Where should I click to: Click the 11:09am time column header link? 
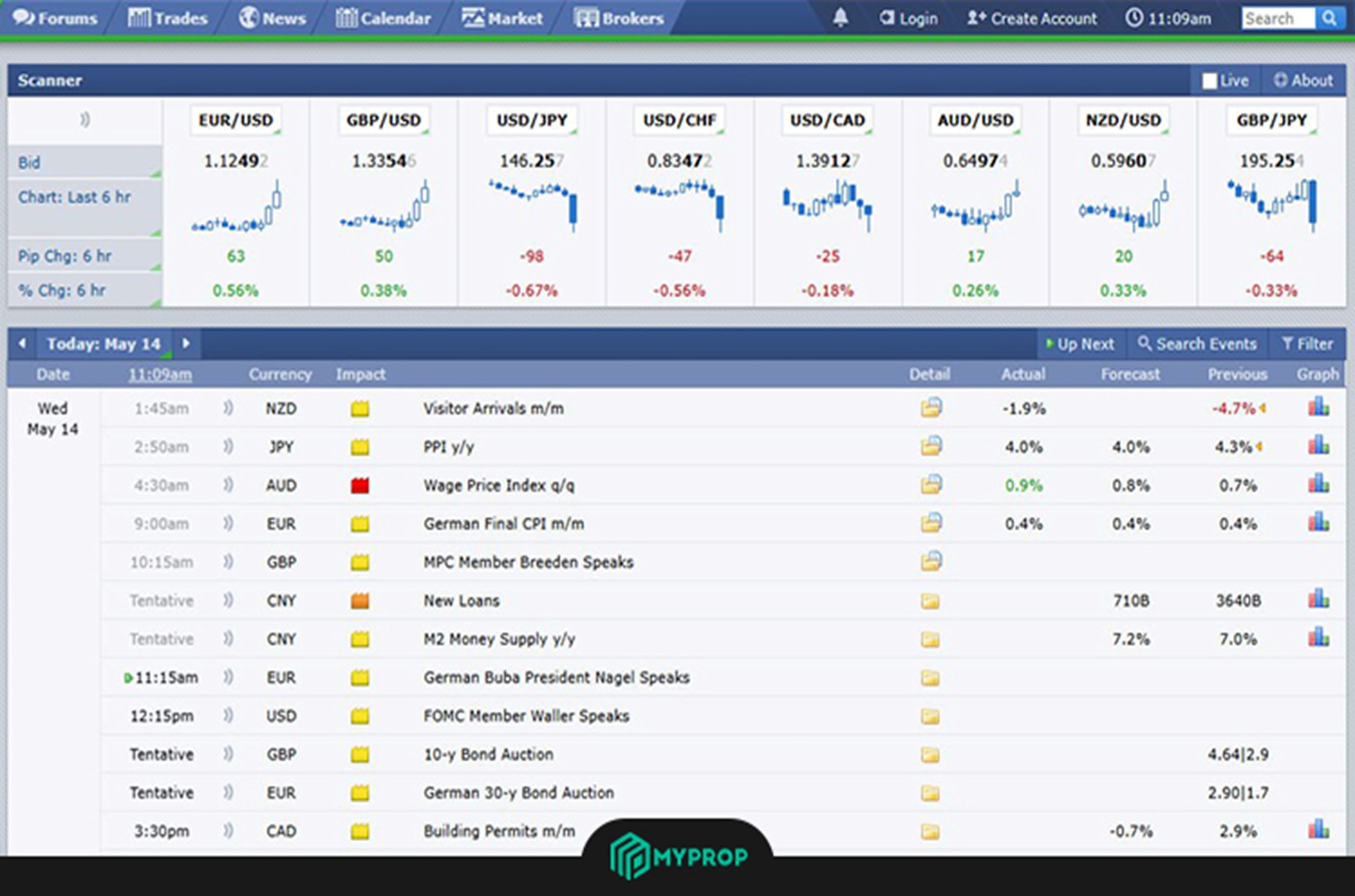[x=160, y=374]
